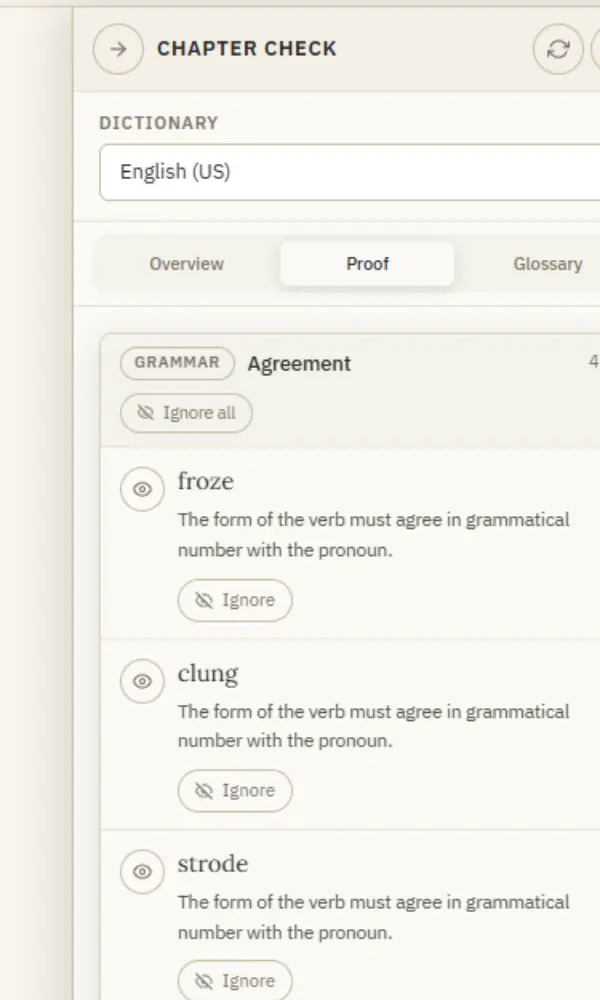The width and height of the screenshot is (600, 1000).
Task: Click the word 'strode' issue title
Action: pos(213,864)
